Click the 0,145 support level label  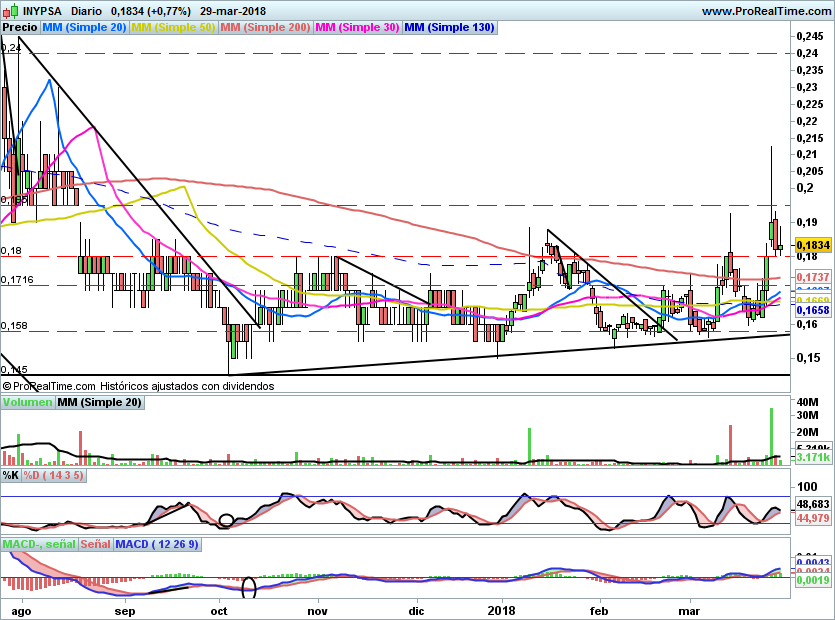(x=14, y=369)
